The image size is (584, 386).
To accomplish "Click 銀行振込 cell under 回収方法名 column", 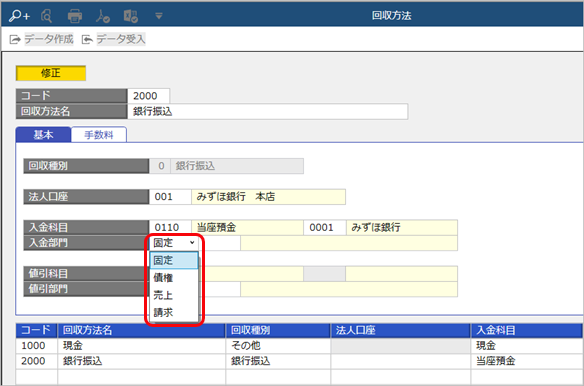I will [142, 361].
